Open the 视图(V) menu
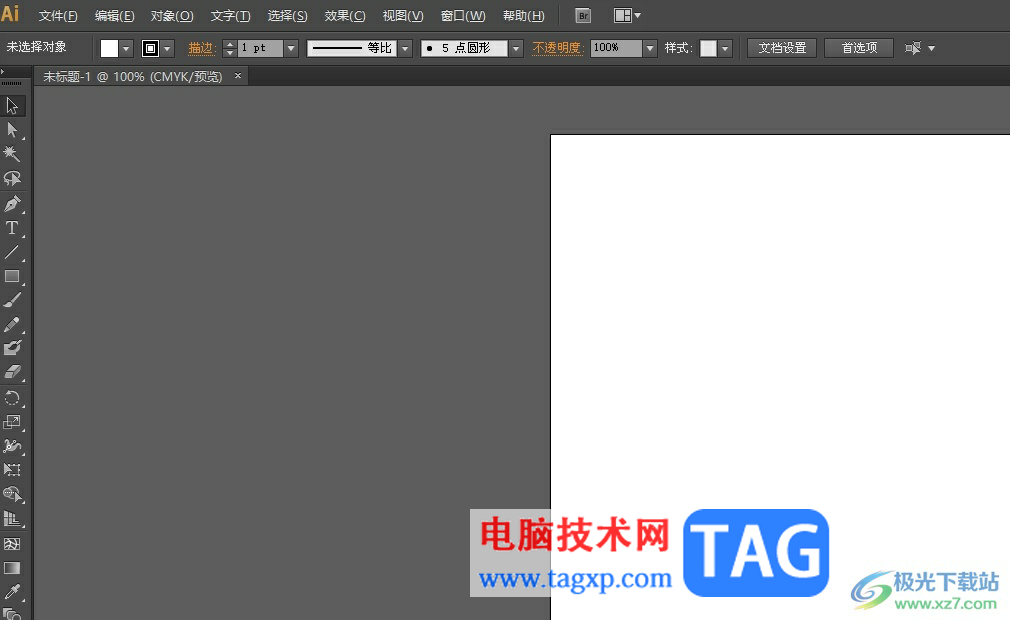Screen dimensions: 1010x620 coord(403,16)
